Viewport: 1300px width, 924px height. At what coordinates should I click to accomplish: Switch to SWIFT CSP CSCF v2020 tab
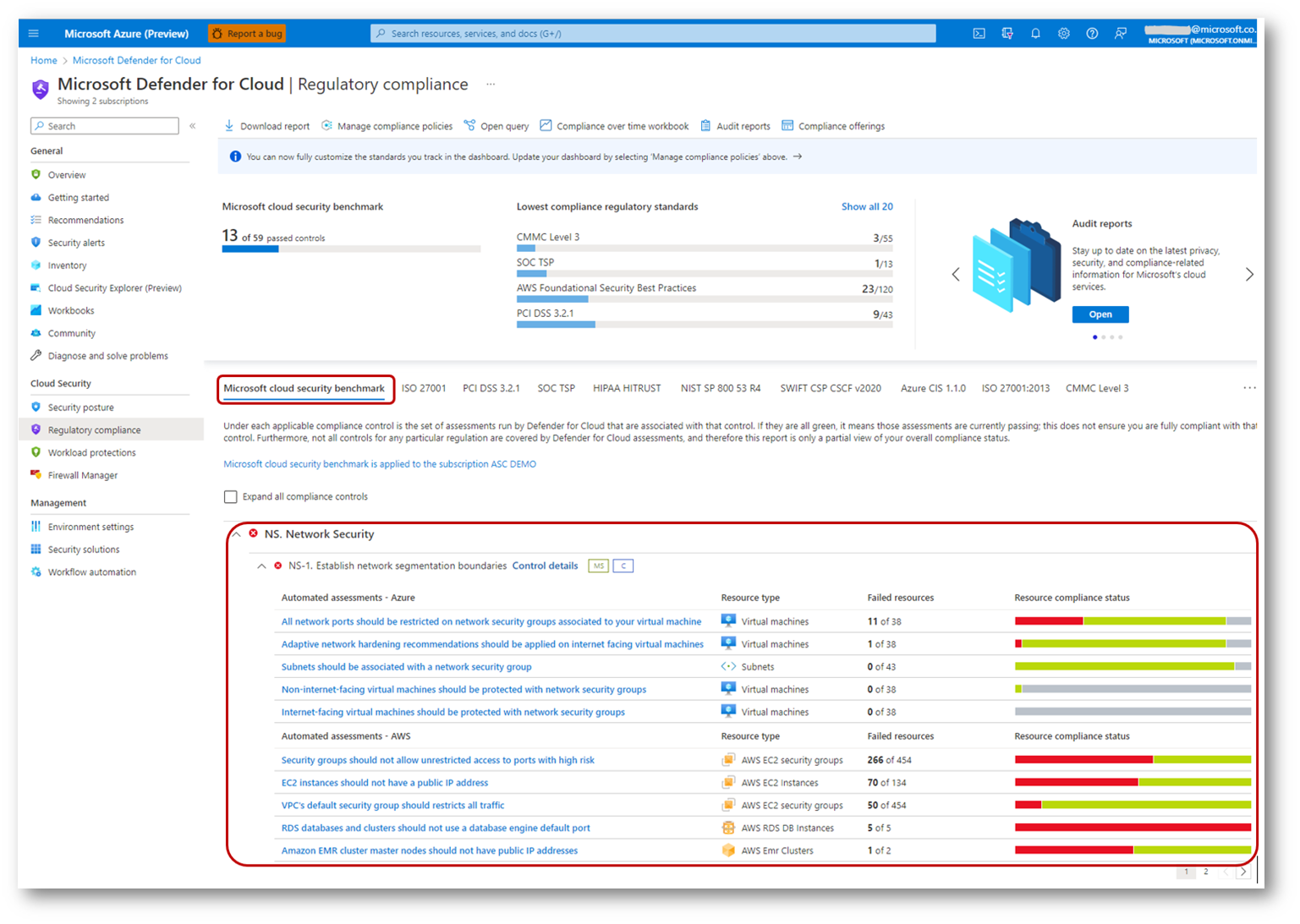point(831,388)
